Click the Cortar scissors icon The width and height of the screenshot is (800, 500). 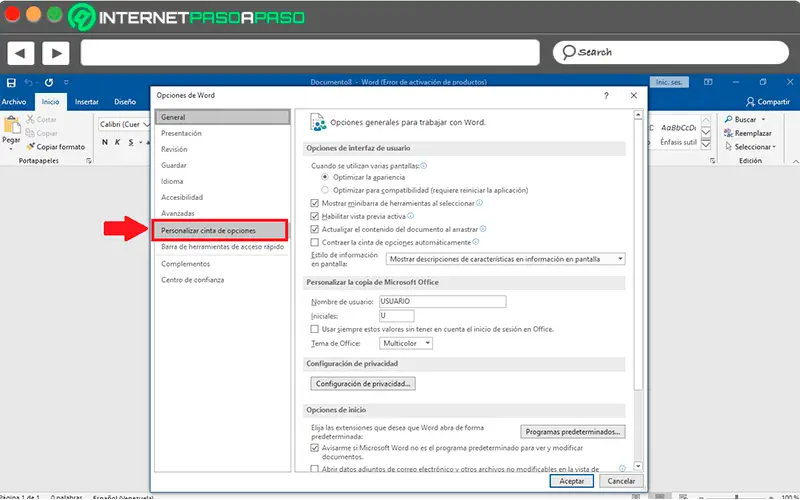[x=31, y=119]
